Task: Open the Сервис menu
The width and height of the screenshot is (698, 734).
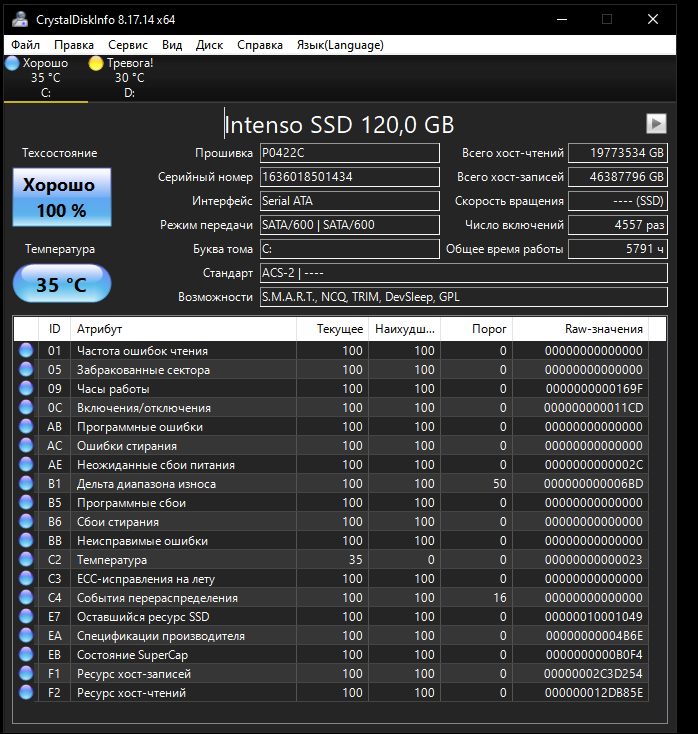Action: (128, 45)
